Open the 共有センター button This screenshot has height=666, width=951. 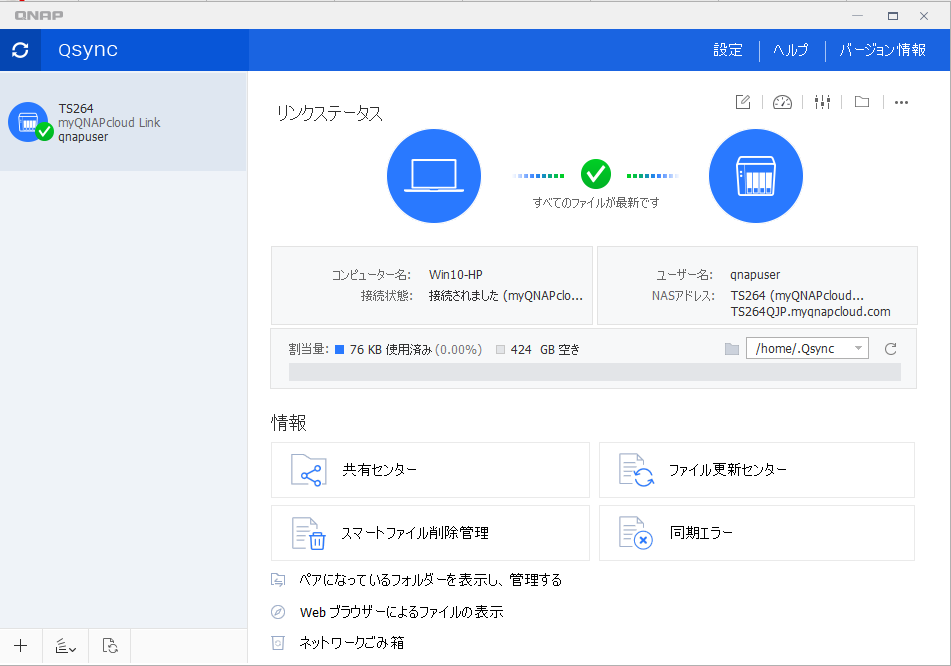click(430, 470)
